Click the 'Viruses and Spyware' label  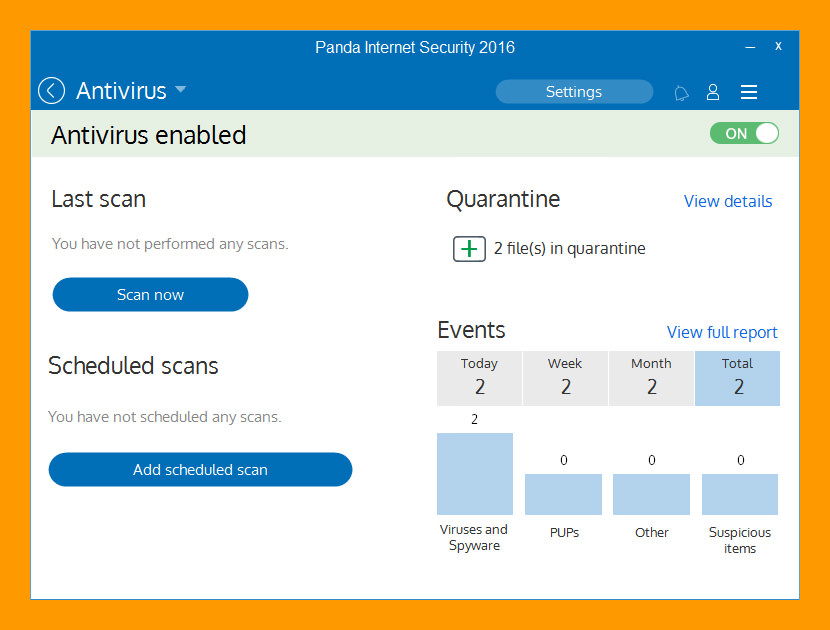[x=474, y=537]
